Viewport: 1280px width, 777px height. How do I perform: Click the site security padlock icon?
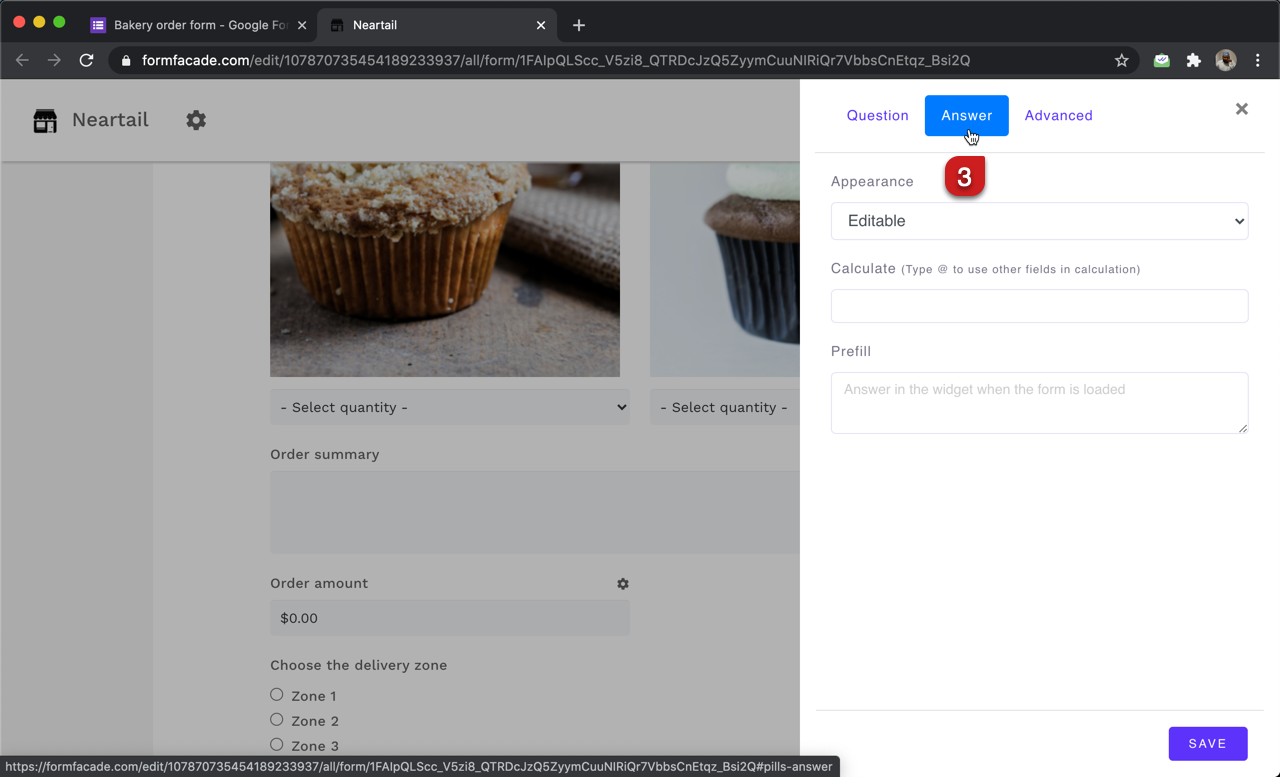coord(125,60)
